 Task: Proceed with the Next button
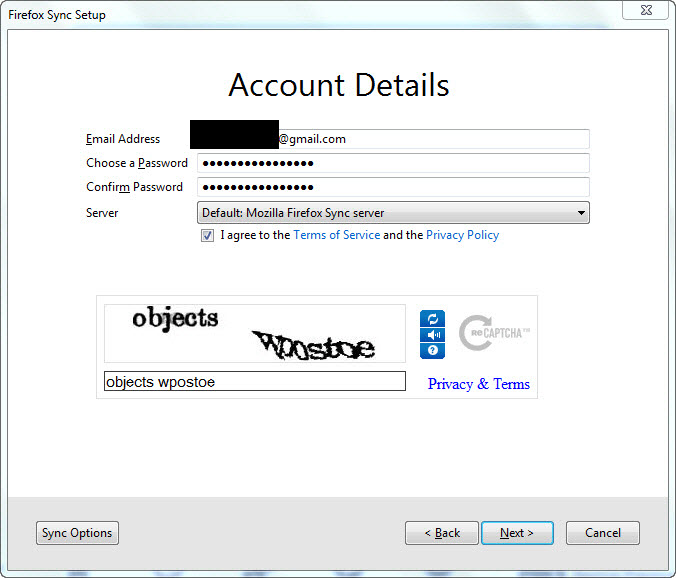(x=517, y=533)
